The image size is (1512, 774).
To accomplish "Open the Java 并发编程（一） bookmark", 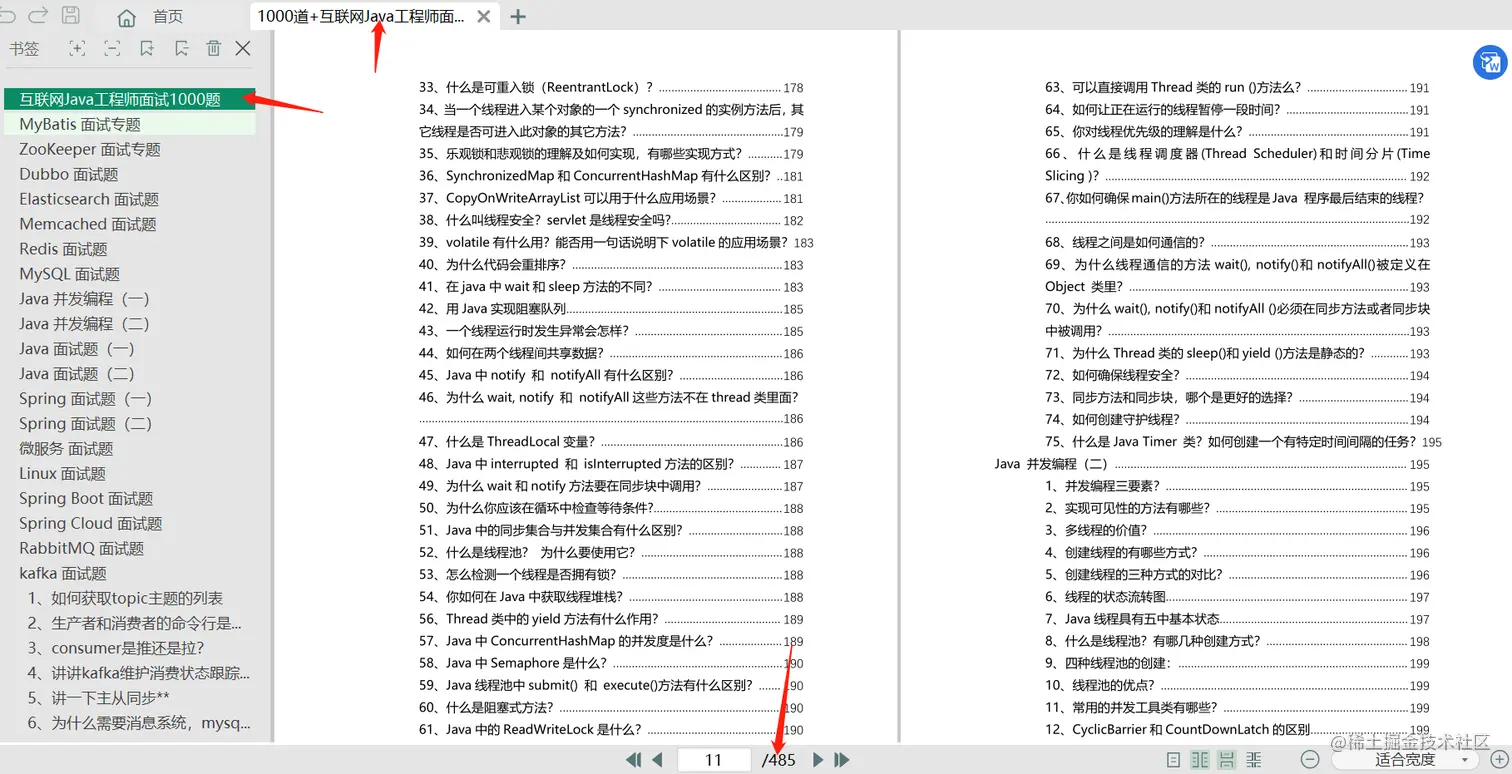I will [84, 299].
